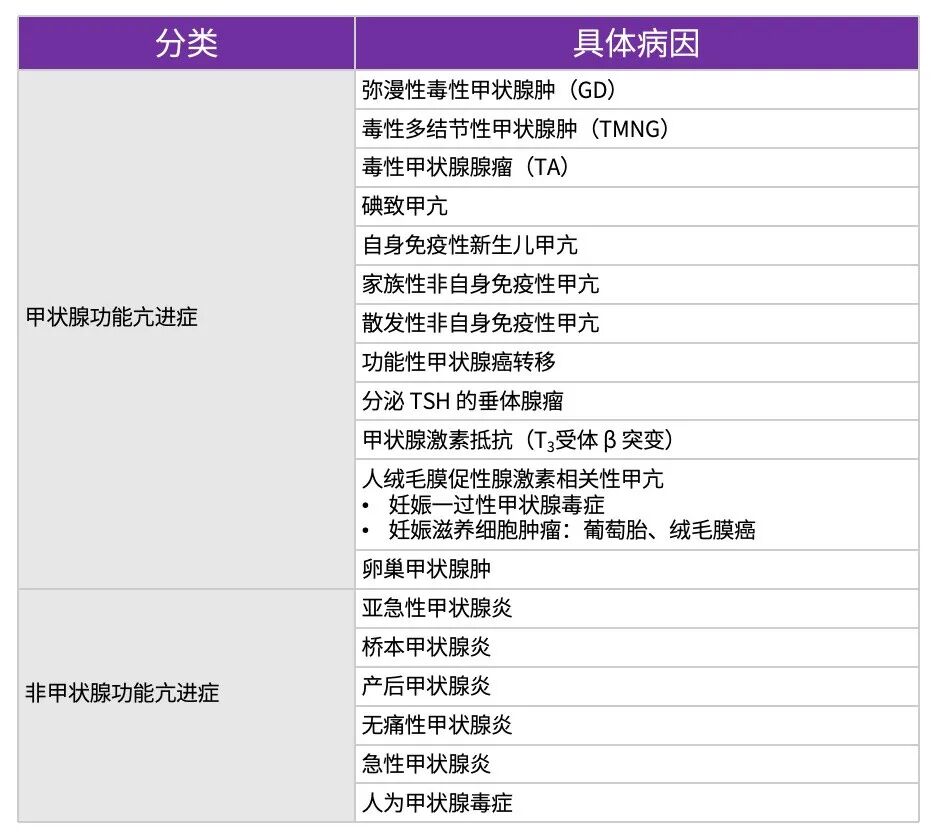
Task: Click the header cell '分类'
Action: click(186, 43)
